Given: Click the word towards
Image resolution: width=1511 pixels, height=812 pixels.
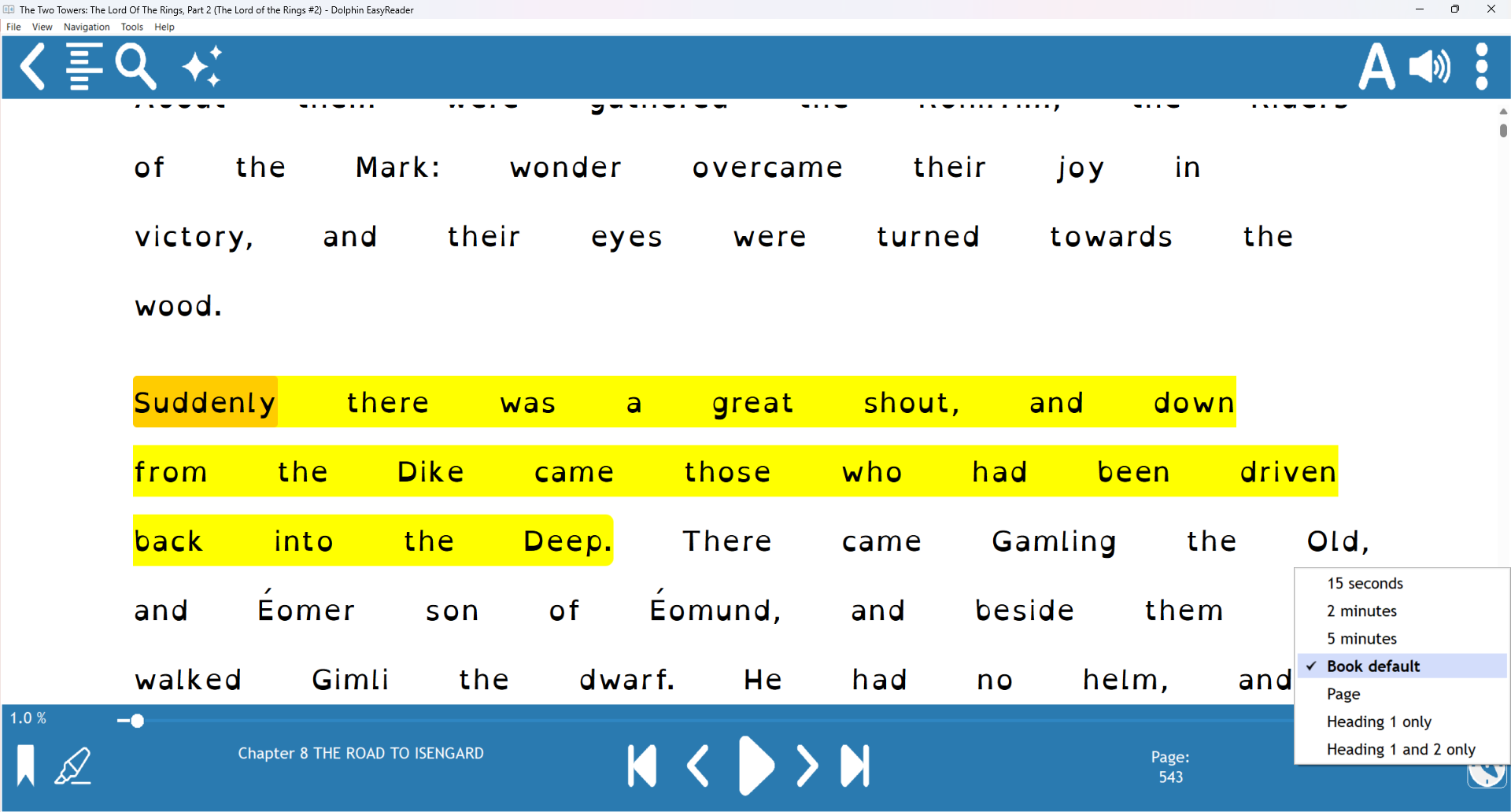Looking at the screenshot, I should [1110, 236].
